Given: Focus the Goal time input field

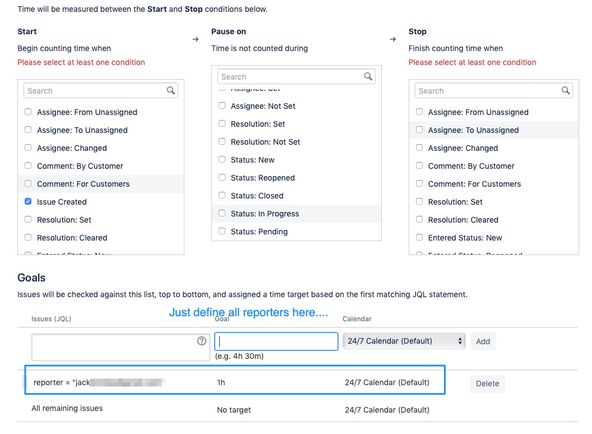Looking at the screenshot, I should coord(276,341).
